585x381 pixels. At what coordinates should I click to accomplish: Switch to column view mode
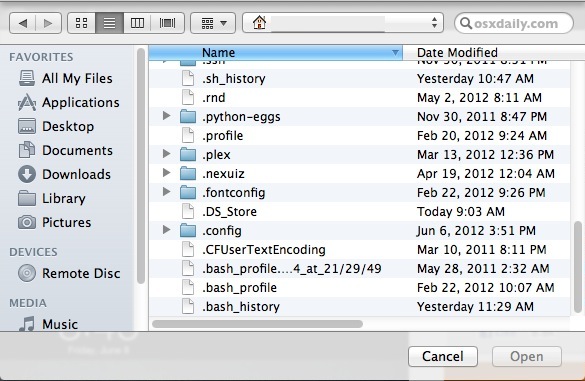(x=137, y=23)
